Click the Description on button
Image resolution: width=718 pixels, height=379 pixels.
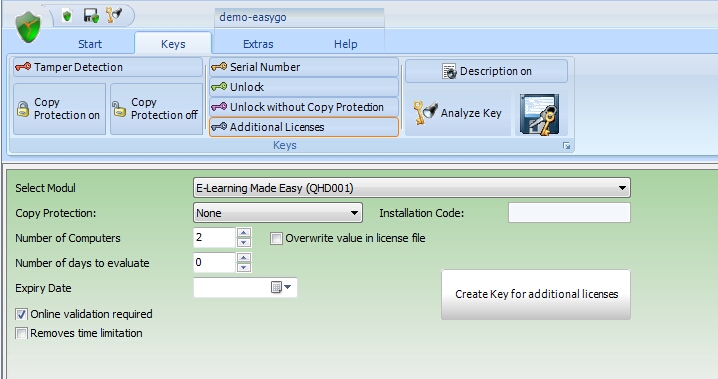point(486,71)
